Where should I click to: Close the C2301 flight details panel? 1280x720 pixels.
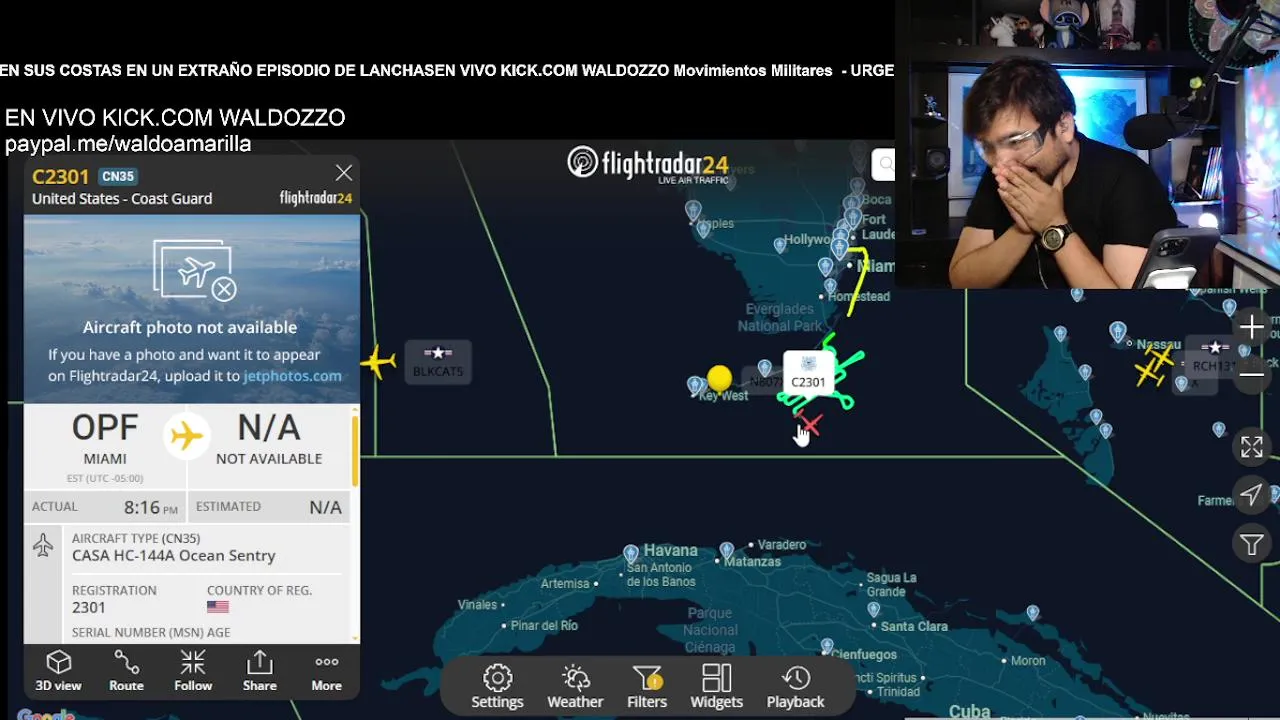tap(344, 173)
